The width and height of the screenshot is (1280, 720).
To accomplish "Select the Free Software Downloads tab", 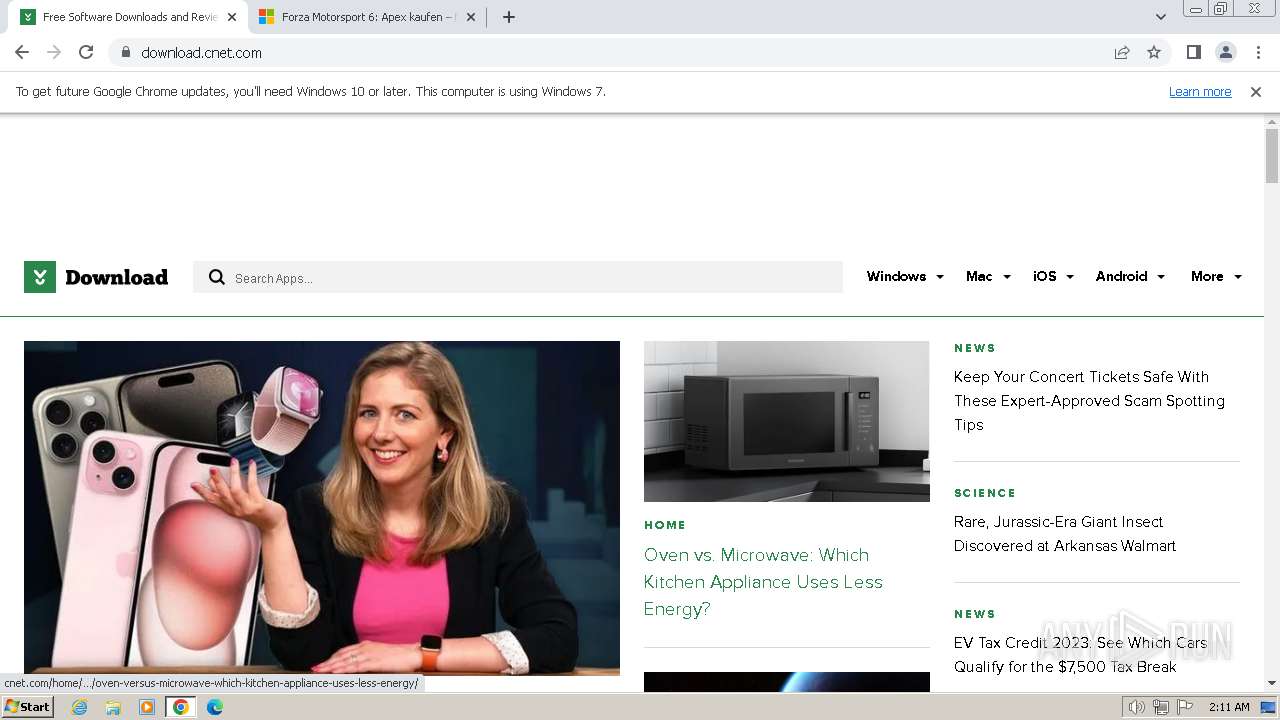I will point(129,17).
